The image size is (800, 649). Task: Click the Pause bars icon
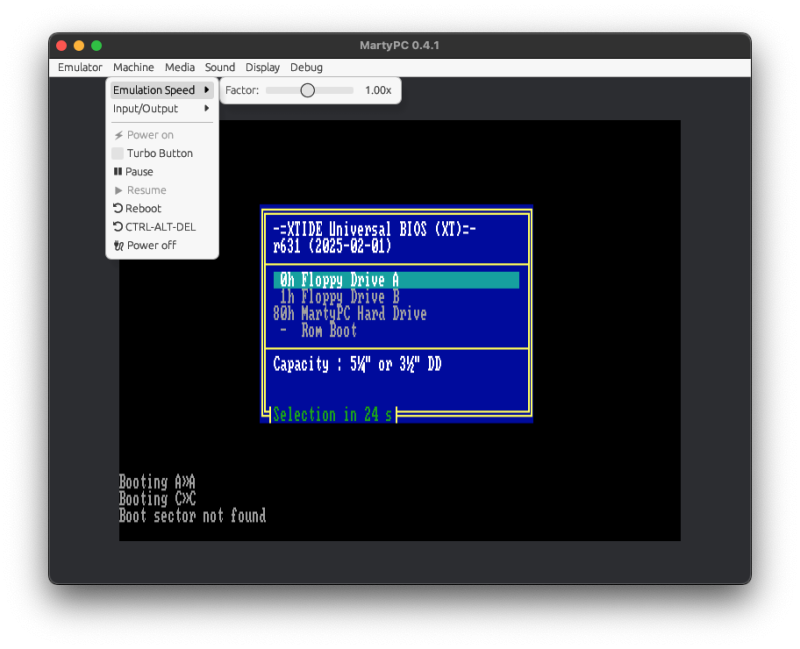(x=118, y=171)
